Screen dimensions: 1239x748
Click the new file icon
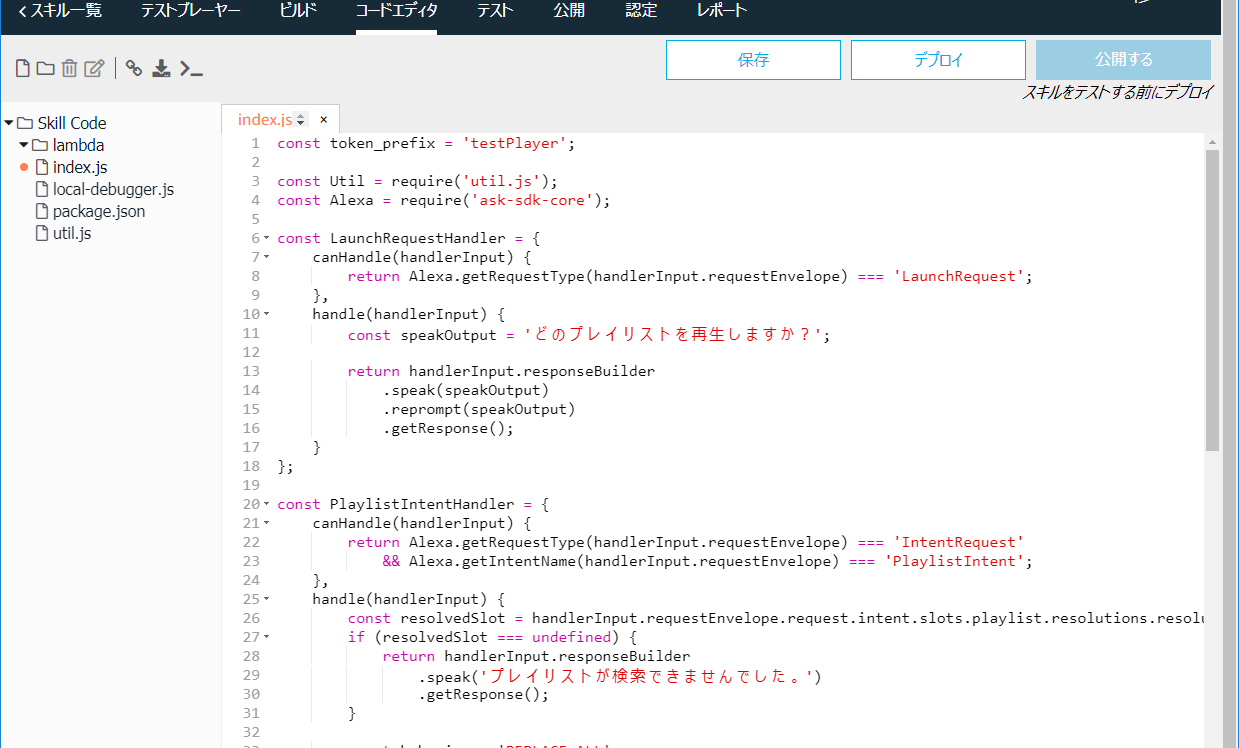click(22, 68)
